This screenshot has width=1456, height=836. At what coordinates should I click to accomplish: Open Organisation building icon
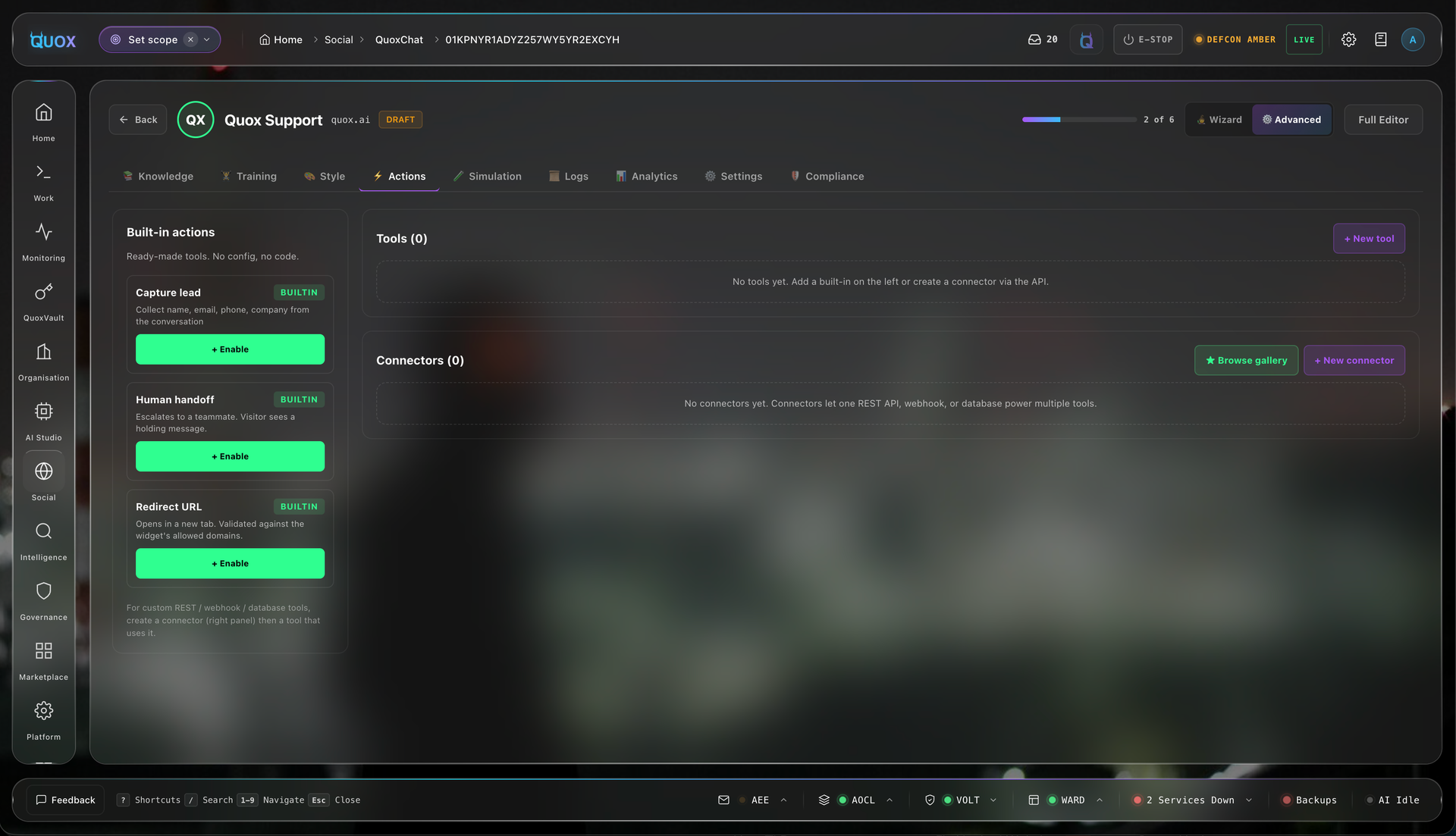click(x=43, y=361)
